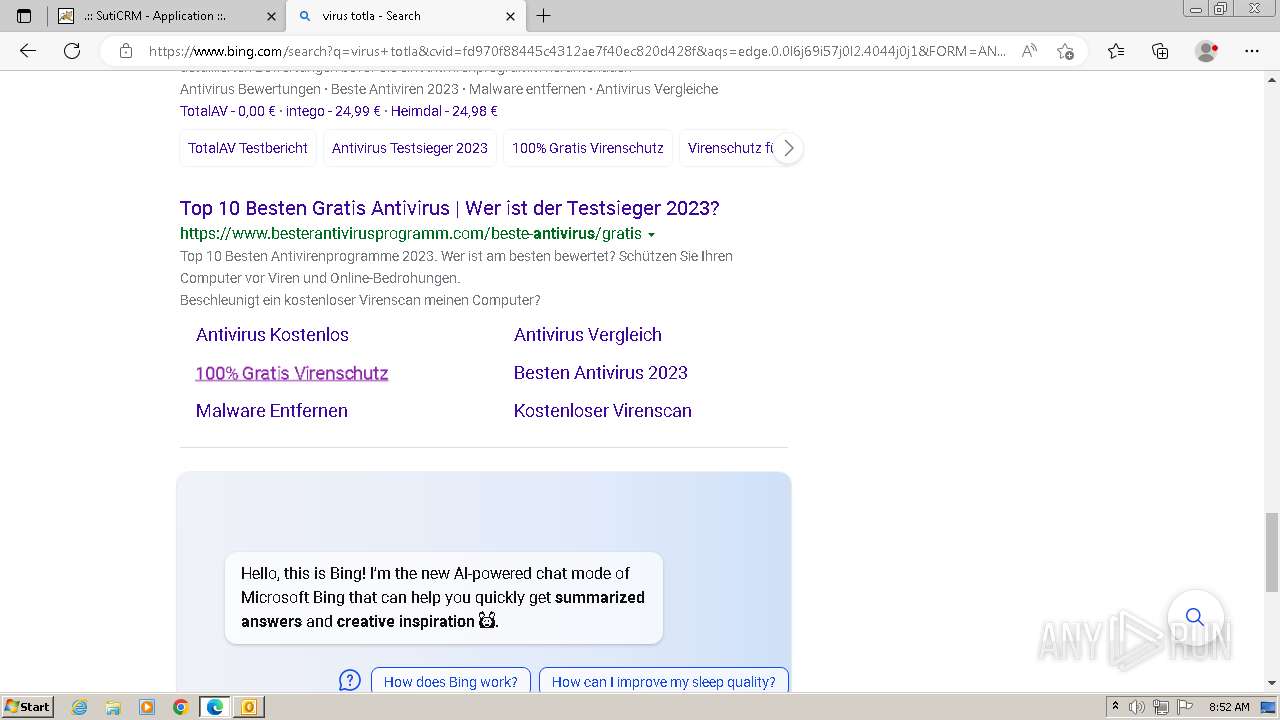The width and height of the screenshot is (1280, 720).
Task: Open a new browser tab
Action: point(543,16)
